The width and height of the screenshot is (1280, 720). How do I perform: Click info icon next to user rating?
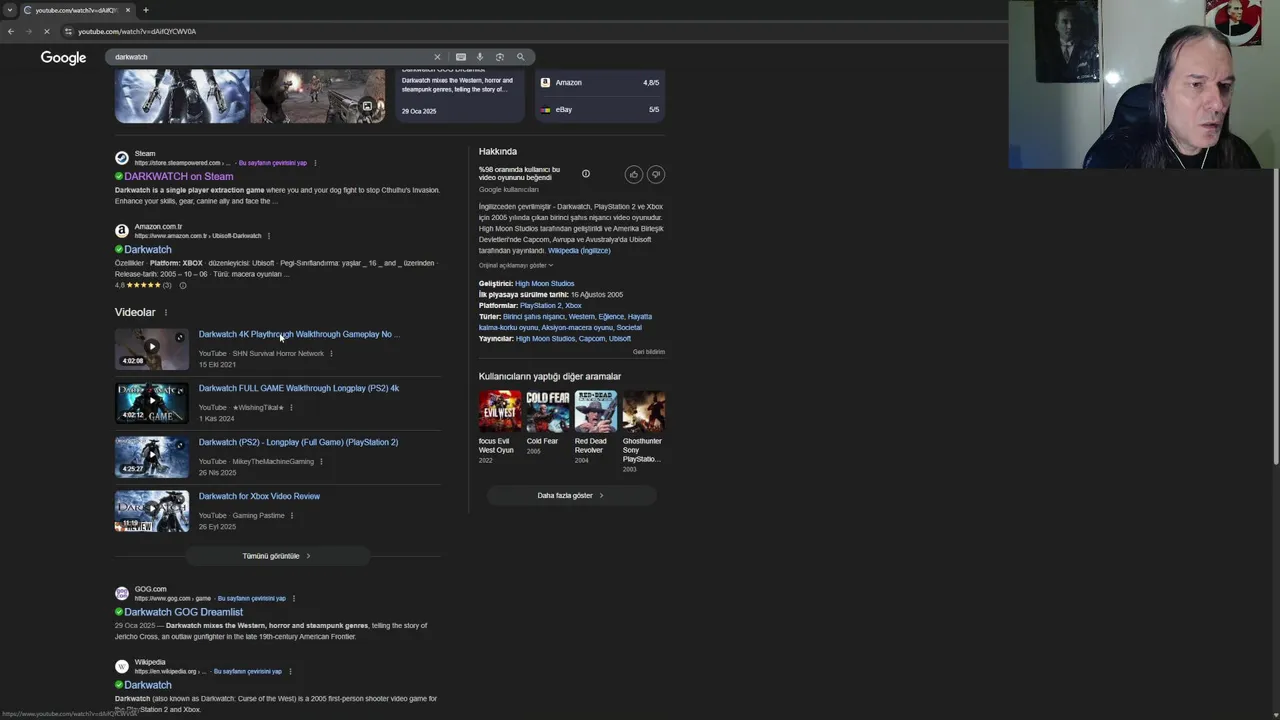pos(586,174)
